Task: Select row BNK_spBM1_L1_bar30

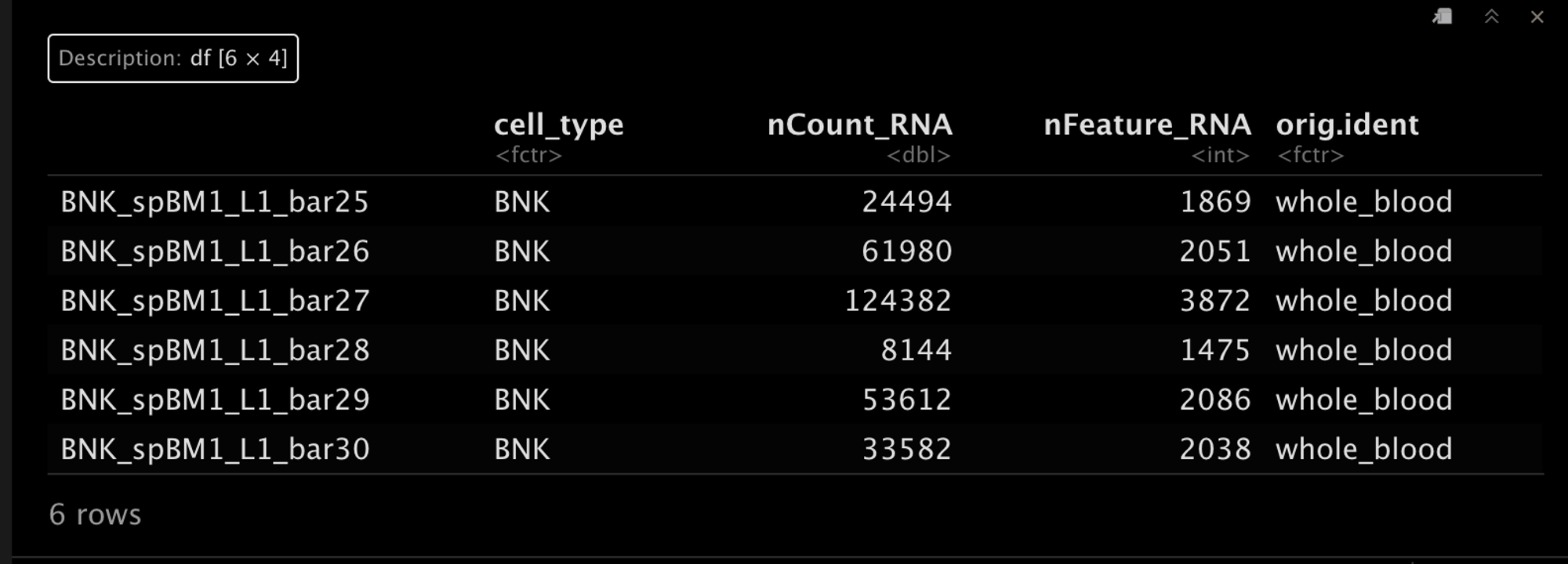Action: point(795,449)
